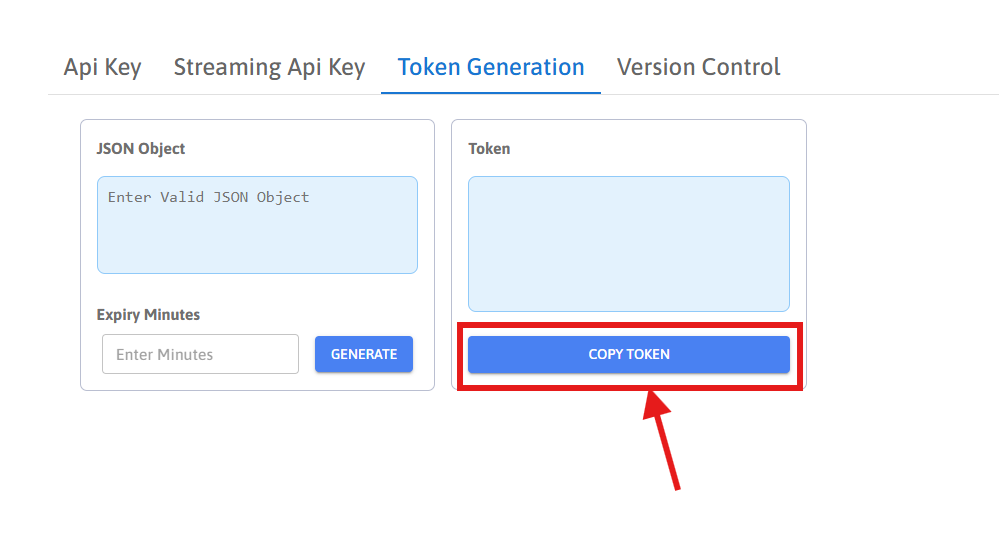Go to the Version Control tab

(x=698, y=67)
